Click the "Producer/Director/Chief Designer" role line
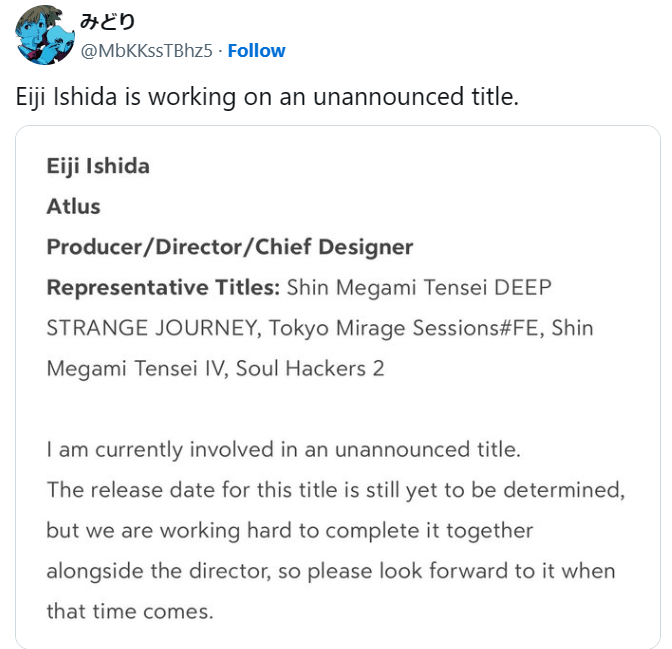The image size is (672, 649). pos(229,247)
